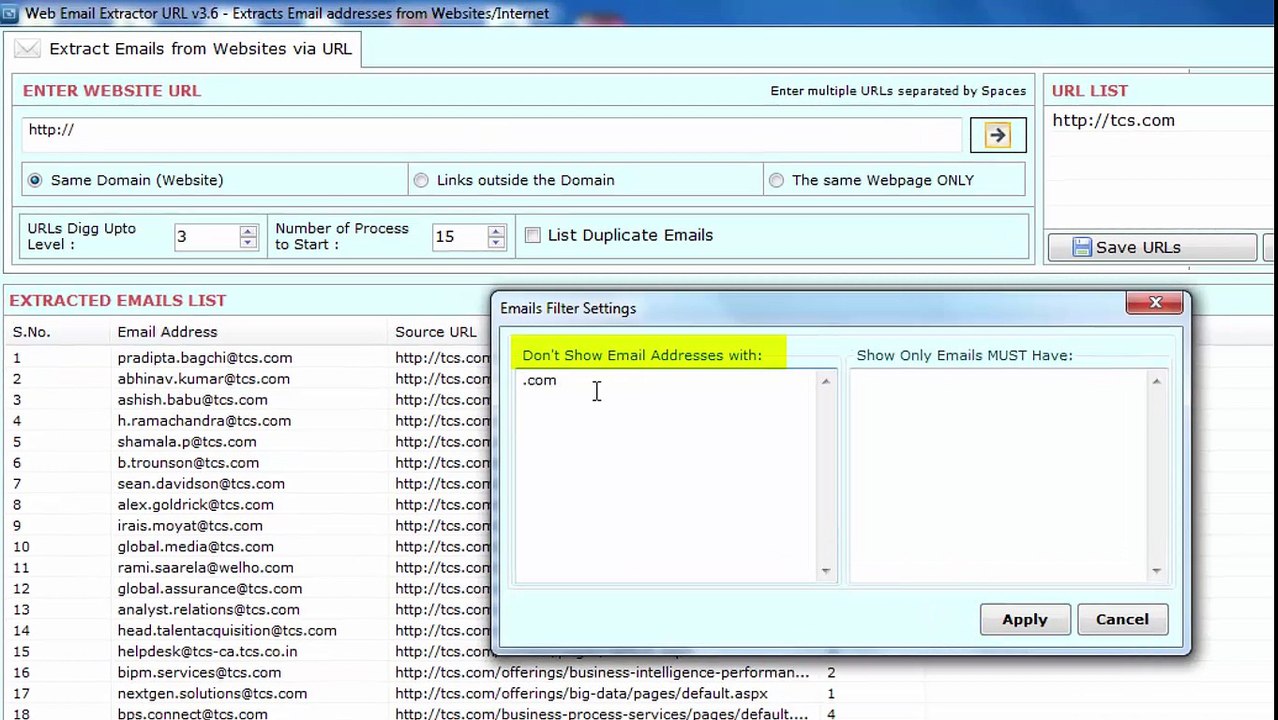This screenshot has height=720, width=1278.
Task: Select email global.media@tcs.com
Action: pos(195,546)
